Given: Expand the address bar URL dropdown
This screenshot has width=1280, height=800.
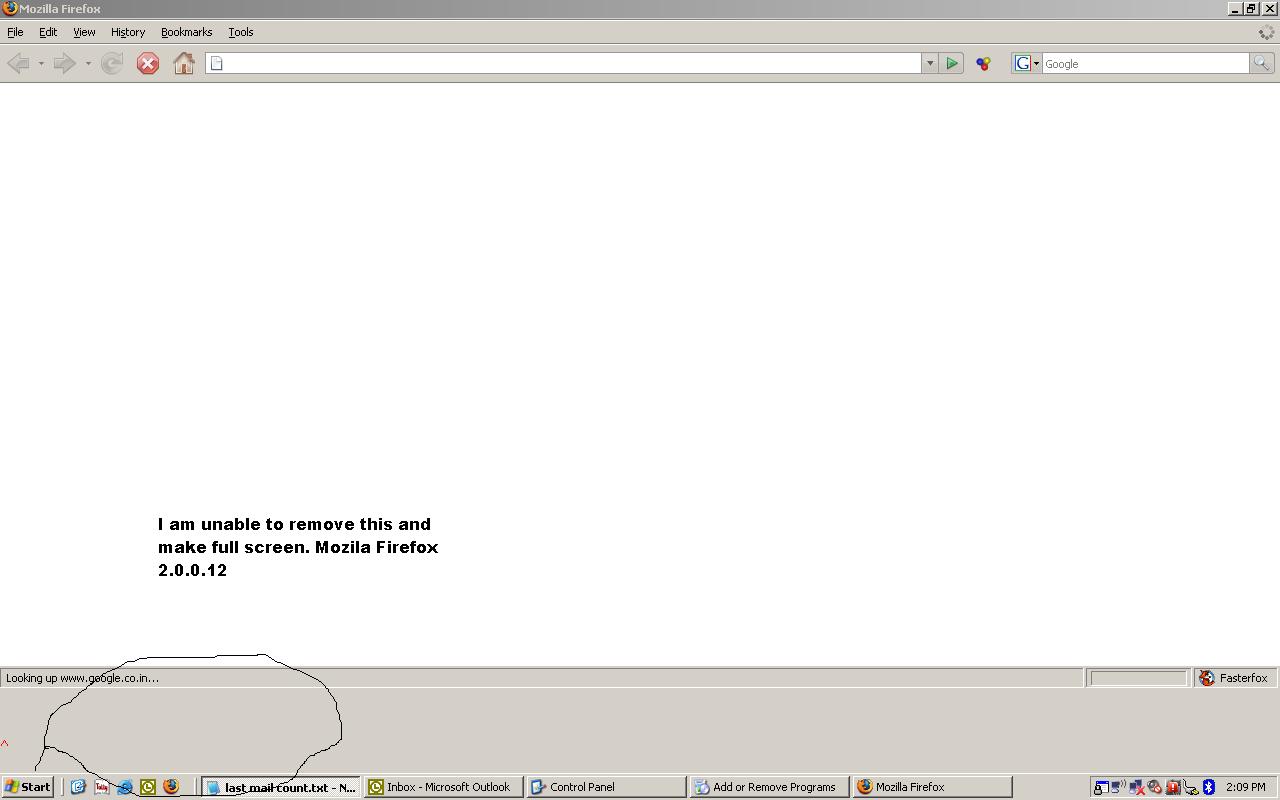Looking at the screenshot, I should [929, 64].
